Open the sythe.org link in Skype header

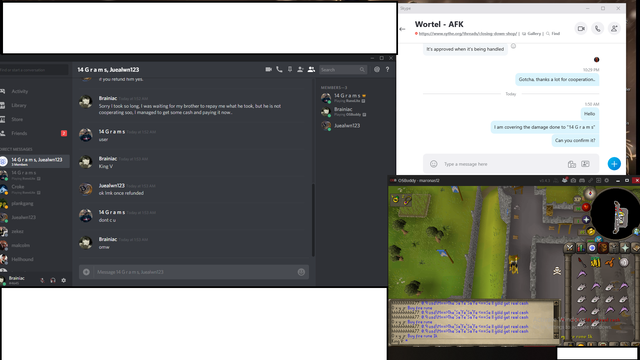click(468, 33)
